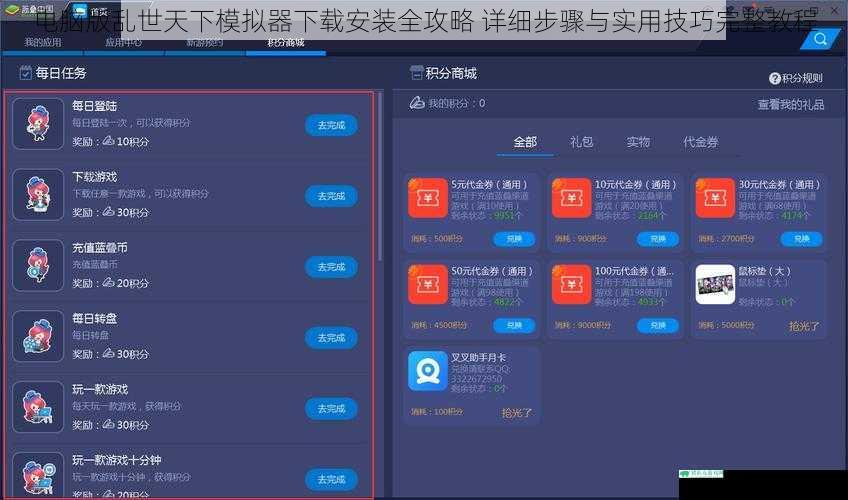This screenshot has height=500, width=848.
Task: Switch to the 我的应用 tab
Action: [43, 42]
